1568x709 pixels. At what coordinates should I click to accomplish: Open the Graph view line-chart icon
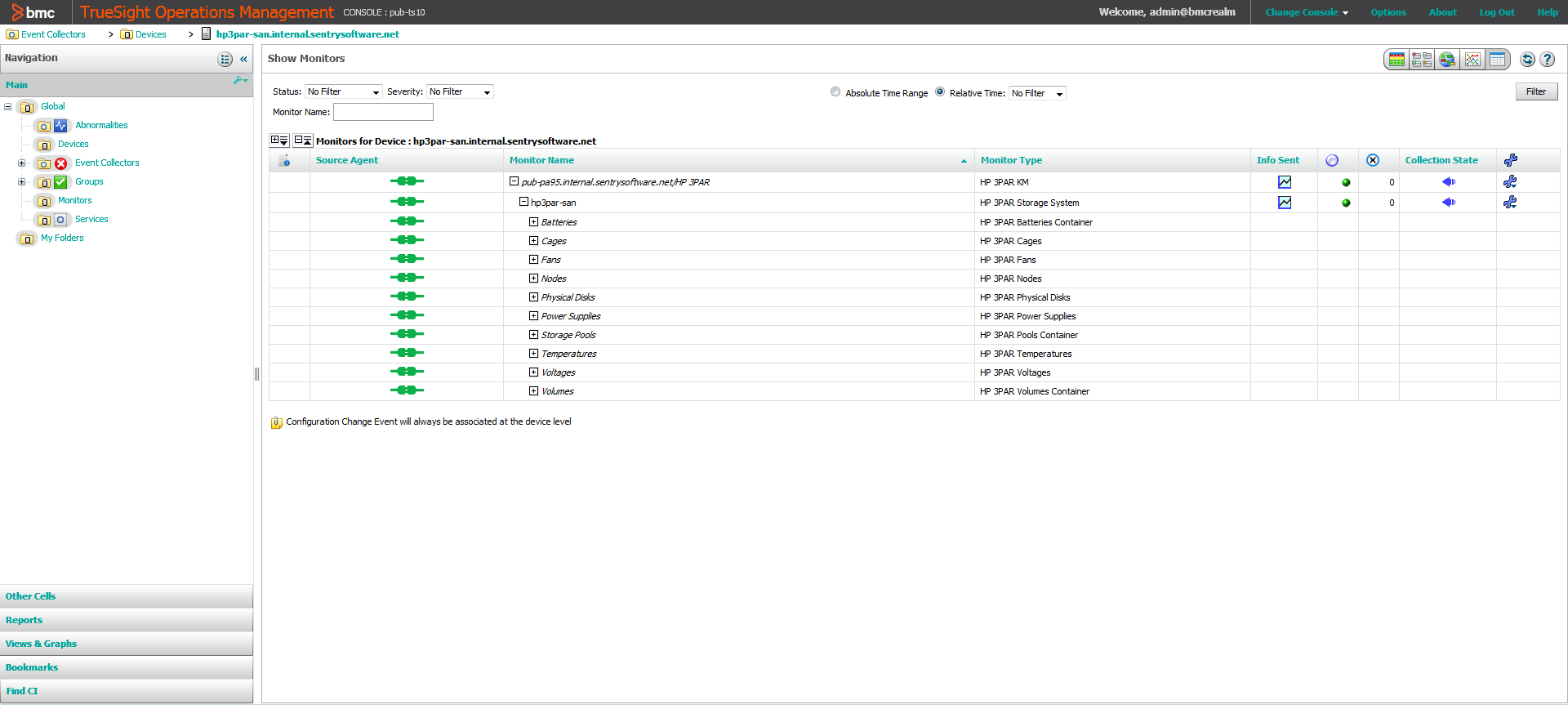coord(1472,59)
